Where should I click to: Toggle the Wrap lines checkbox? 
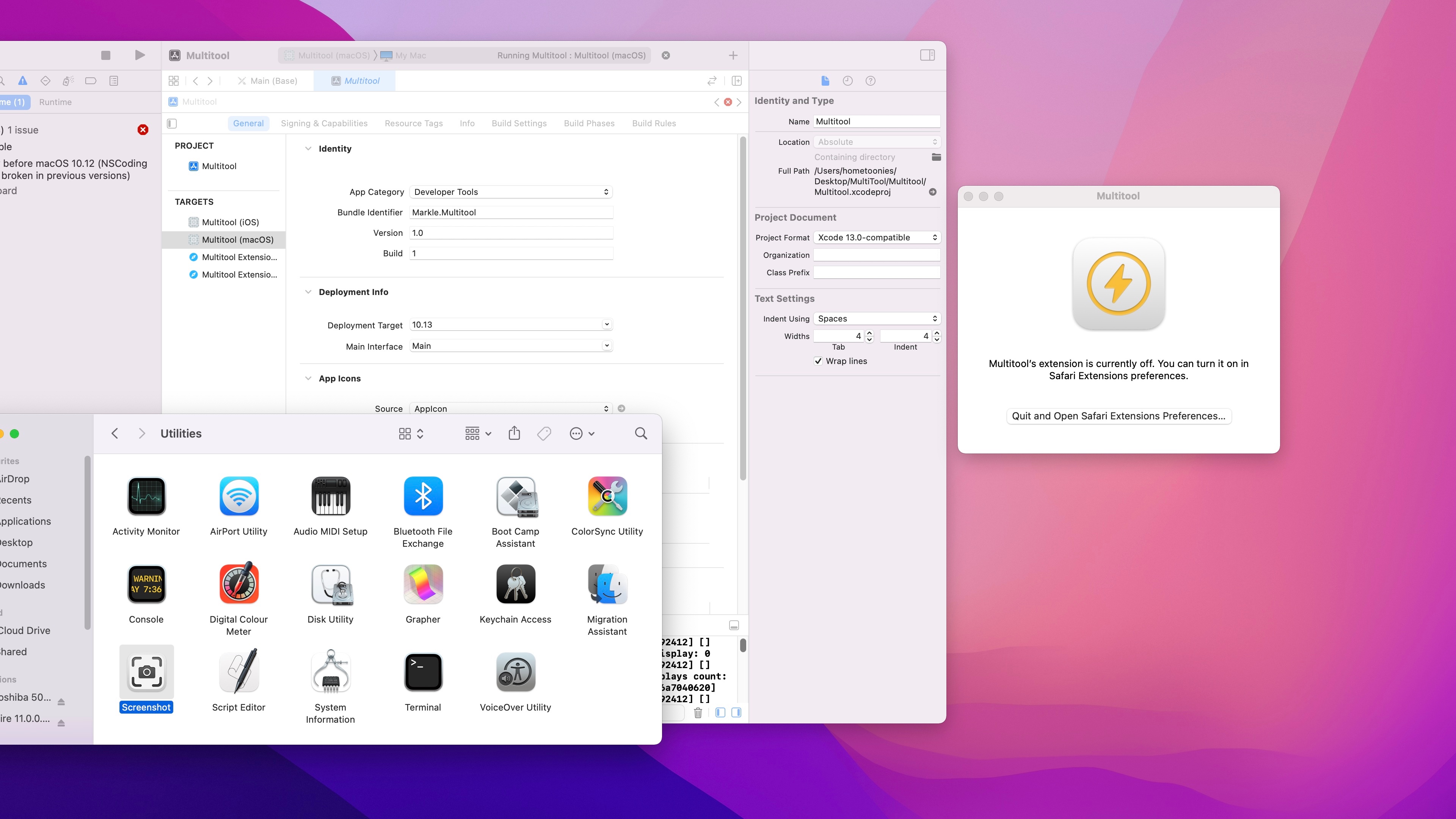point(818,361)
